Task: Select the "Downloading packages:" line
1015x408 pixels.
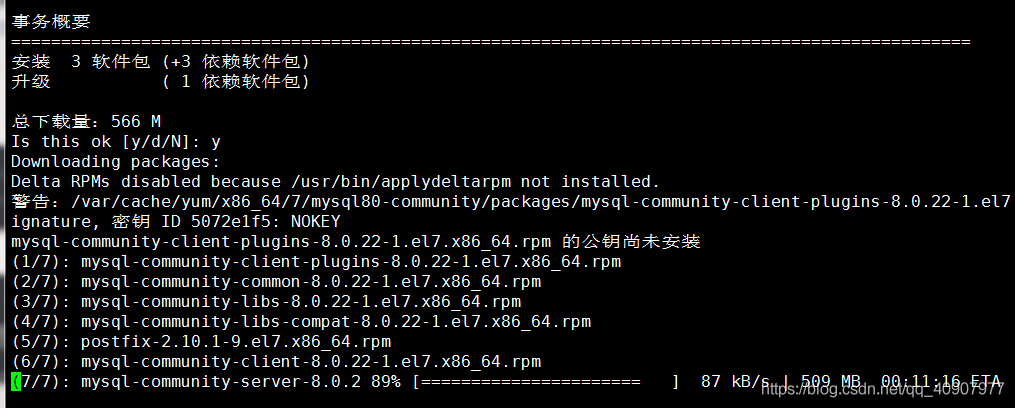Action: (x=116, y=161)
